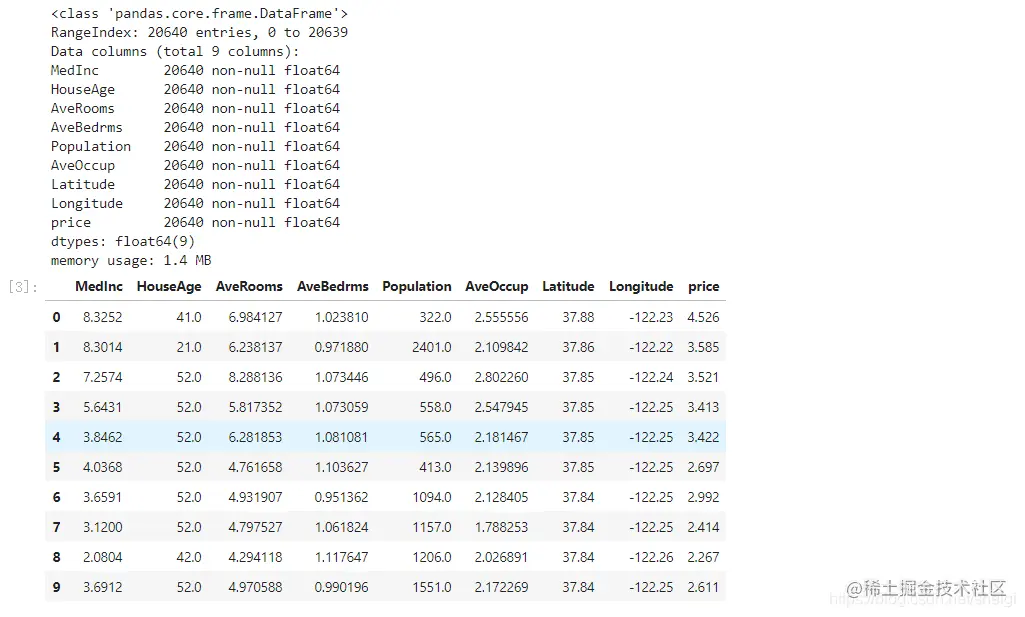Click the AveOccup value 2.802260
This screenshot has width=1025, height=617.
pyautogui.click(x=501, y=377)
